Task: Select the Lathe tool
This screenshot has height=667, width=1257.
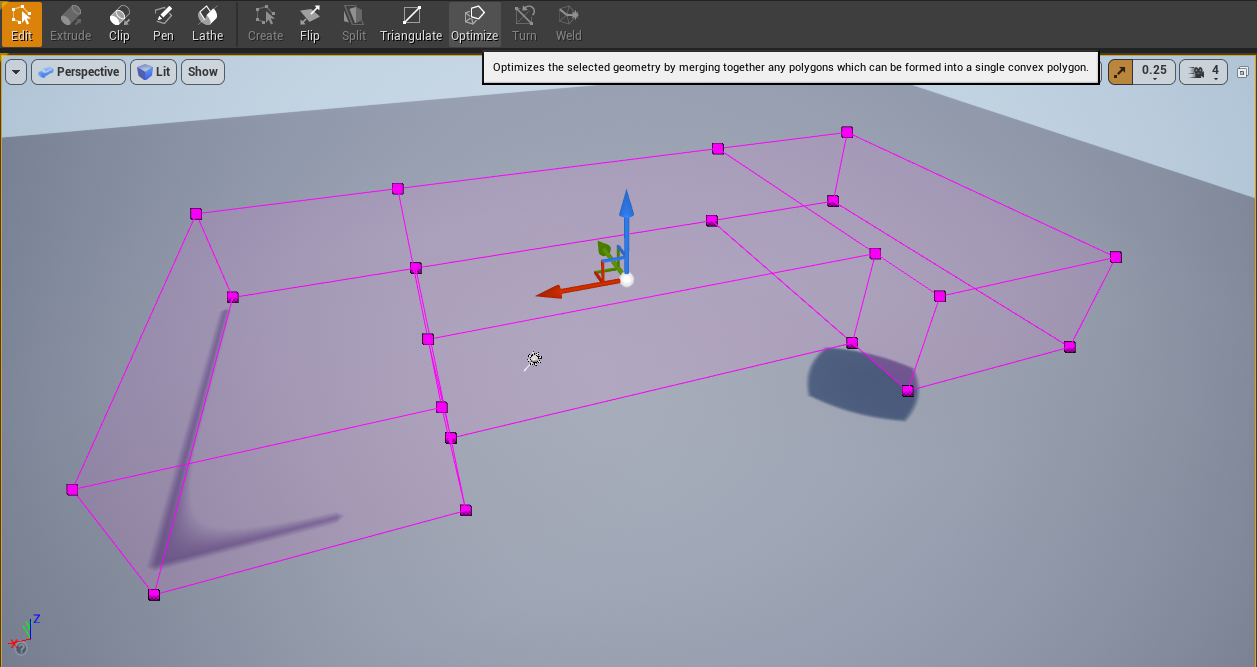Action: (x=207, y=22)
